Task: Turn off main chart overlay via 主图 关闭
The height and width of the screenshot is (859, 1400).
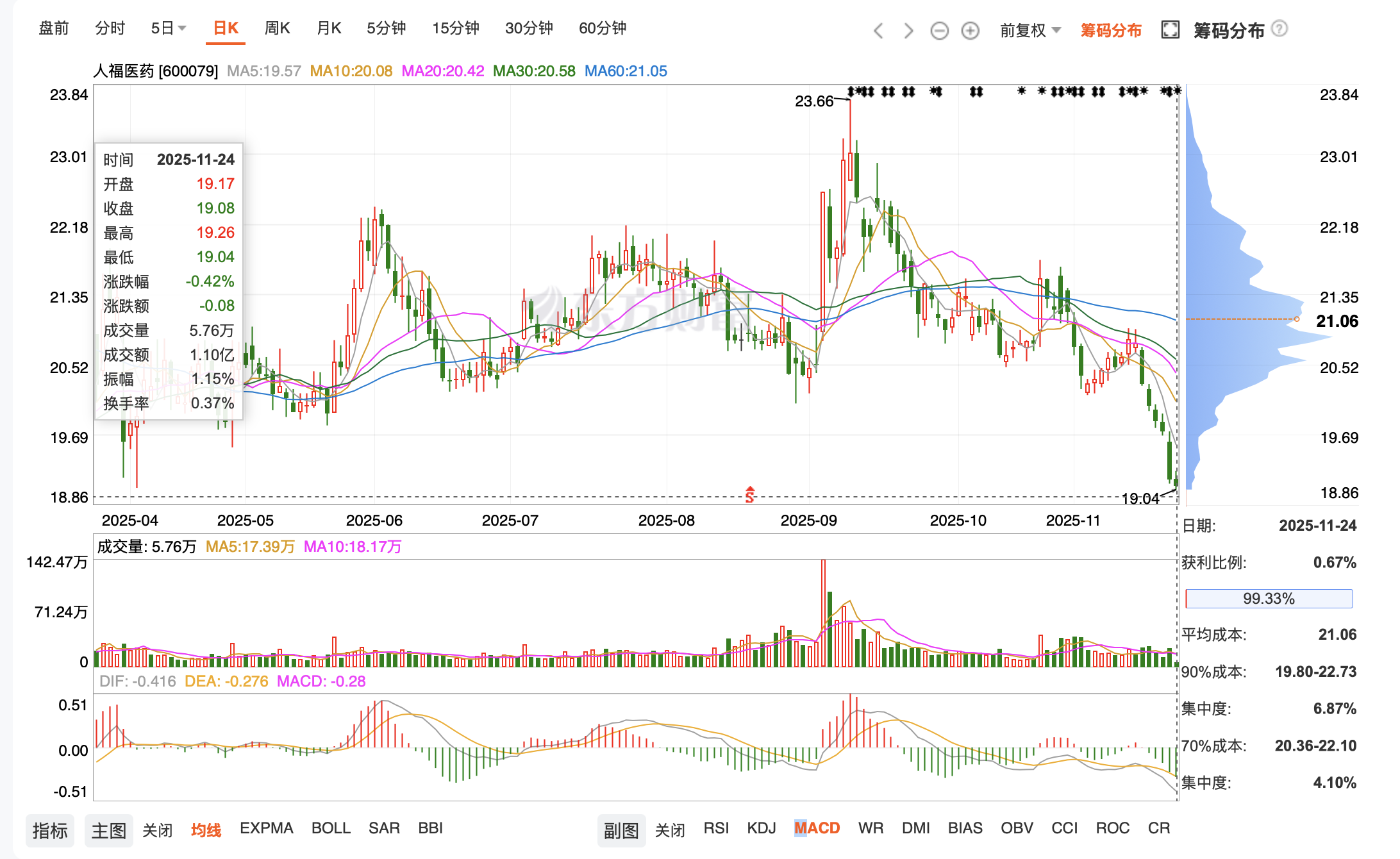Action: tap(157, 830)
